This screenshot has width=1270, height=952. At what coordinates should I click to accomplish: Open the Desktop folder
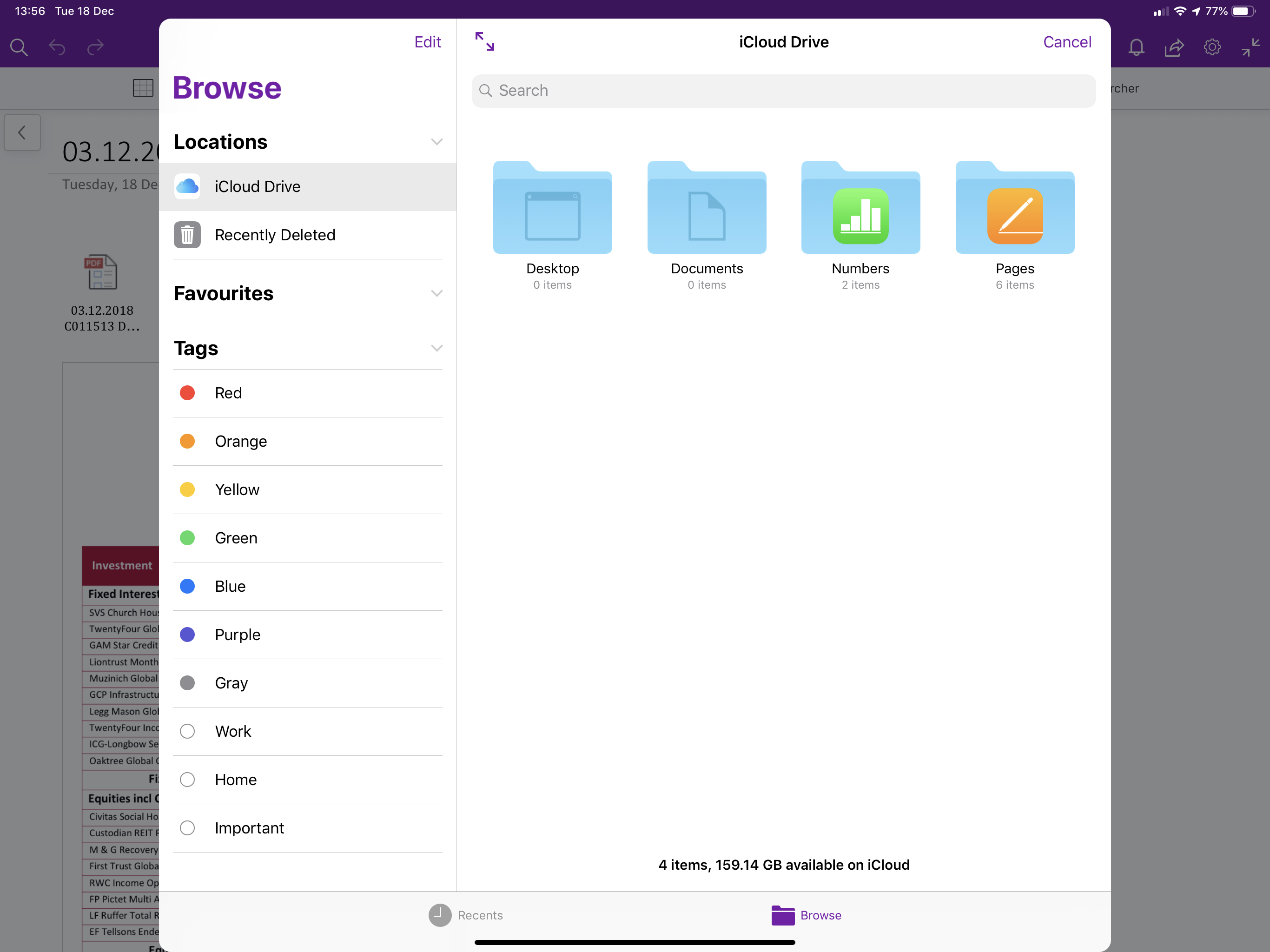pyautogui.click(x=552, y=225)
